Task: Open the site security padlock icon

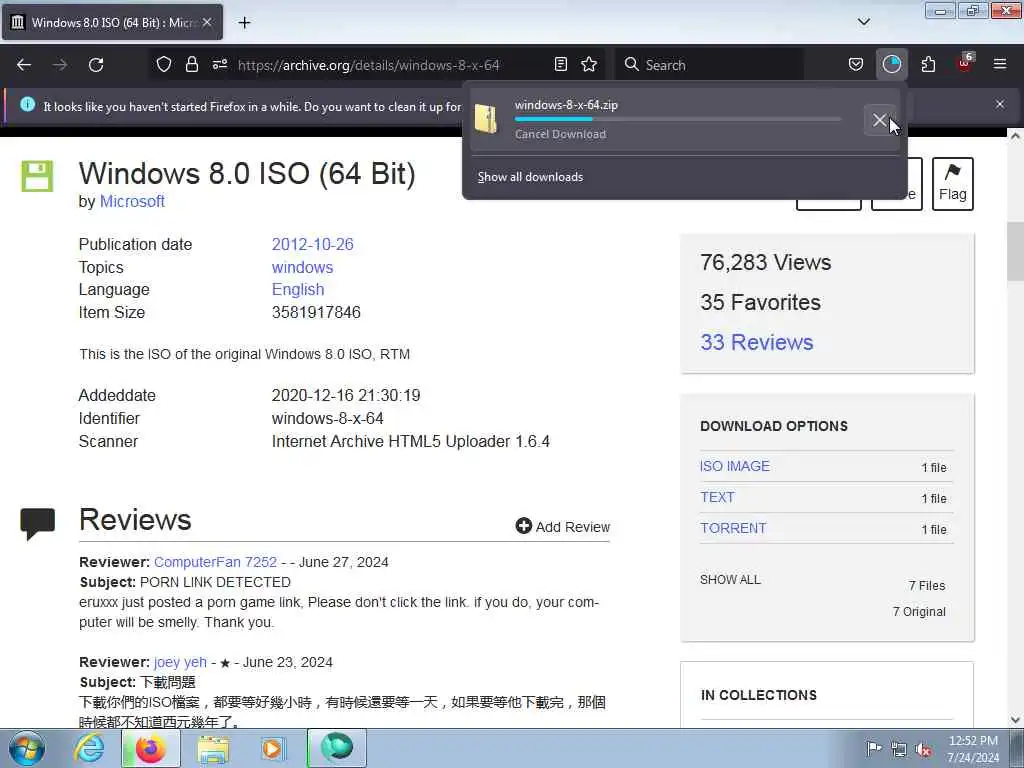Action: [x=191, y=64]
